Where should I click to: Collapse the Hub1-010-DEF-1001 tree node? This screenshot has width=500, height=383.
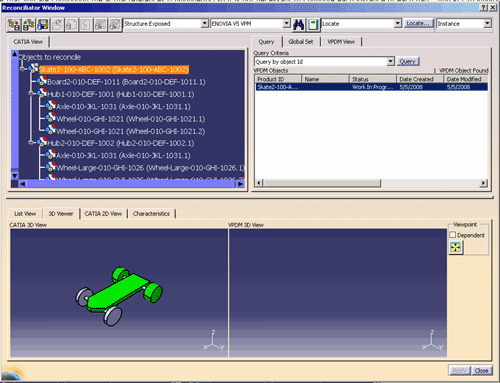pyautogui.click(x=31, y=94)
